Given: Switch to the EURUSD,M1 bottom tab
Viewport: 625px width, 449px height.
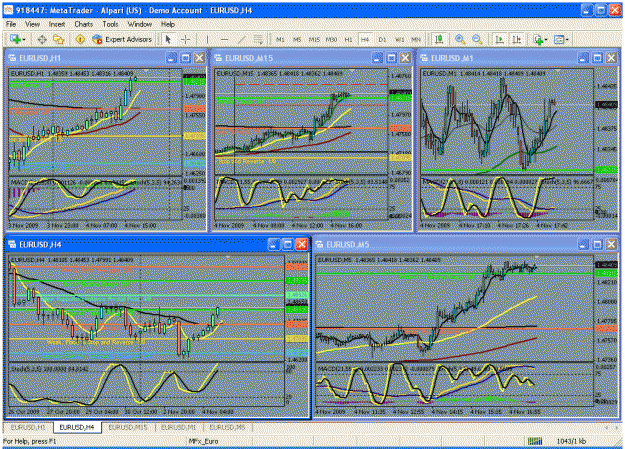Looking at the screenshot, I should (x=178, y=427).
